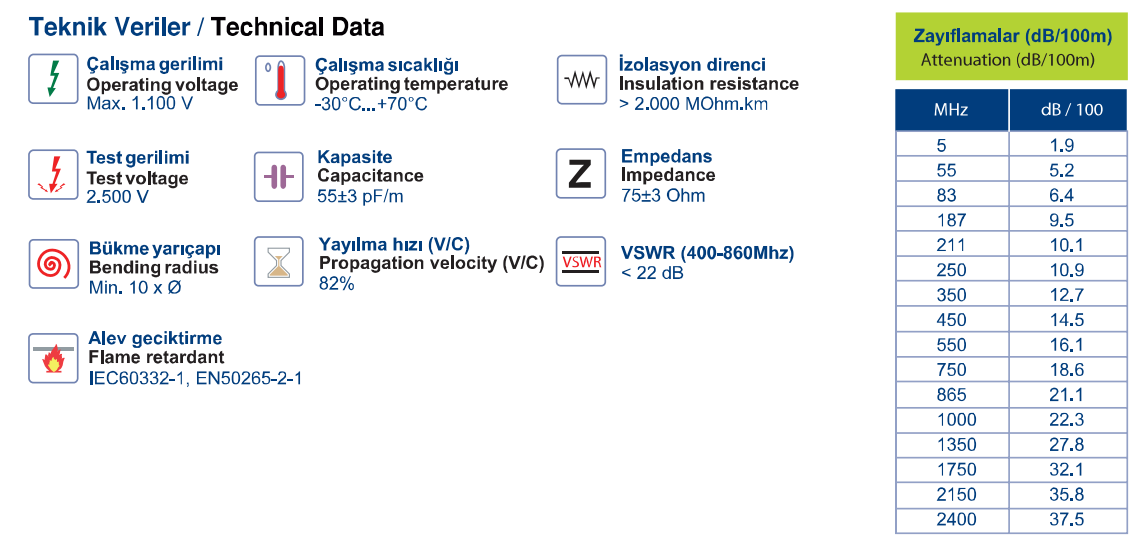The image size is (1136, 542).
Task: Click the purple capacitor capacitance icon
Action: [x=279, y=176]
